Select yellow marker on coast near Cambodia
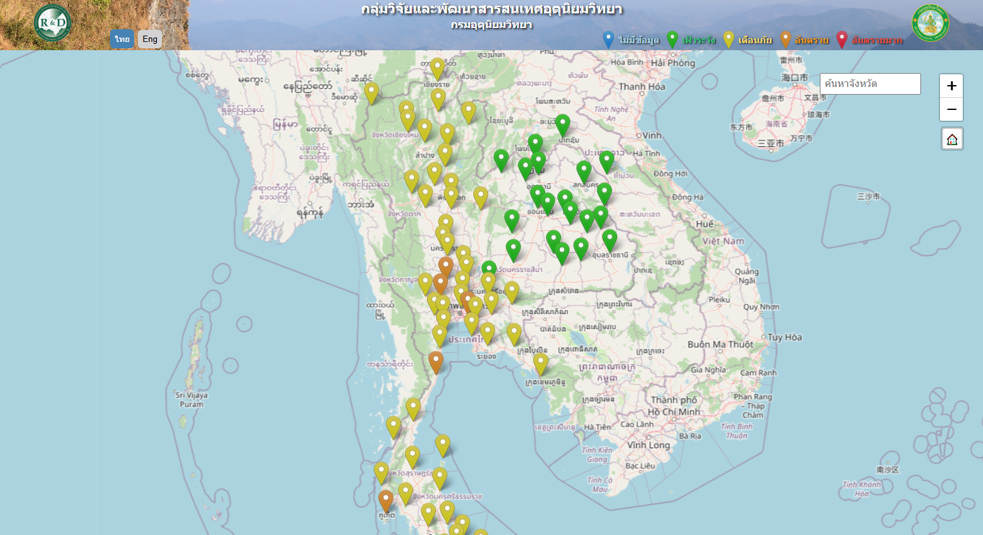 tap(541, 363)
